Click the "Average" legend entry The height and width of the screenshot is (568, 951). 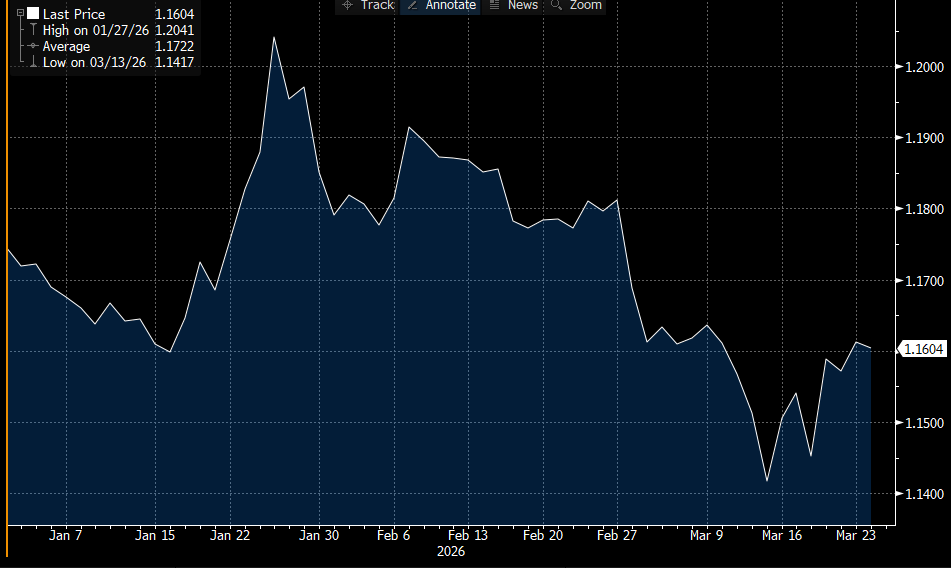[x=66, y=47]
